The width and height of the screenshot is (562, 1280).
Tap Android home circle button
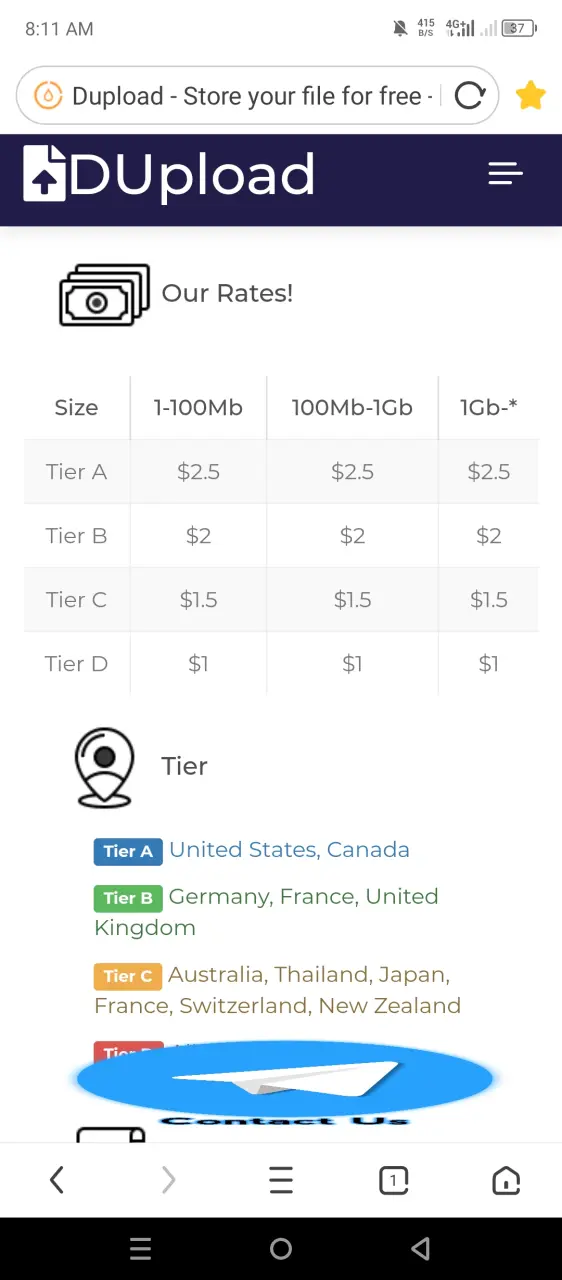tap(281, 1248)
